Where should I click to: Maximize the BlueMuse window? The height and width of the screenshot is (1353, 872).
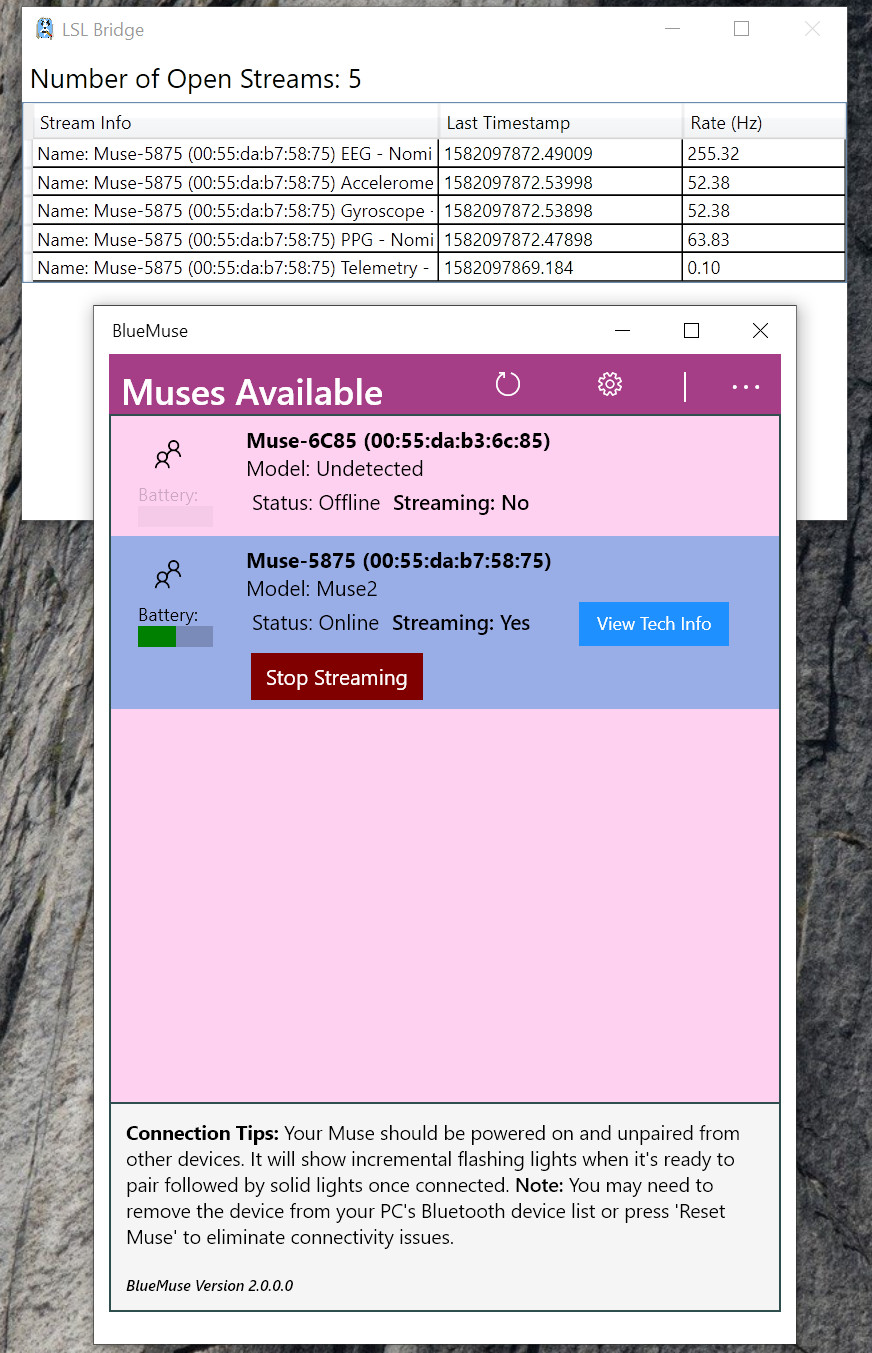click(x=691, y=331)
